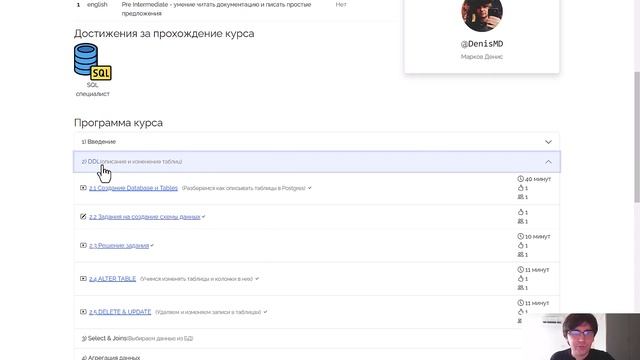Click the like icon of ALTER TABLE lesson
Viewport: 640px width, 360px height.
pyautogui.click(x=520, y=278)
